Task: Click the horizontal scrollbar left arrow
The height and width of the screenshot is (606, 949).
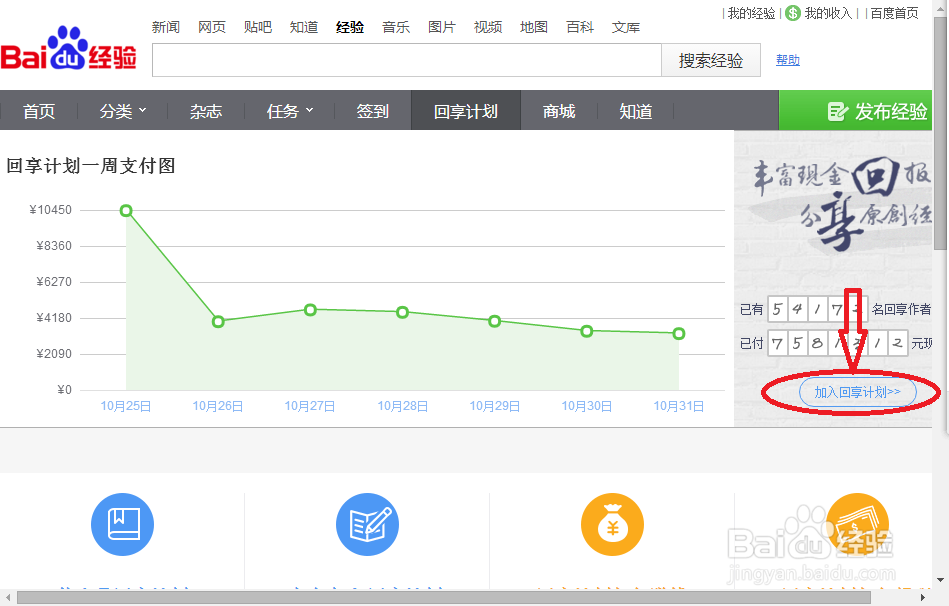Action: pos(8,598)
